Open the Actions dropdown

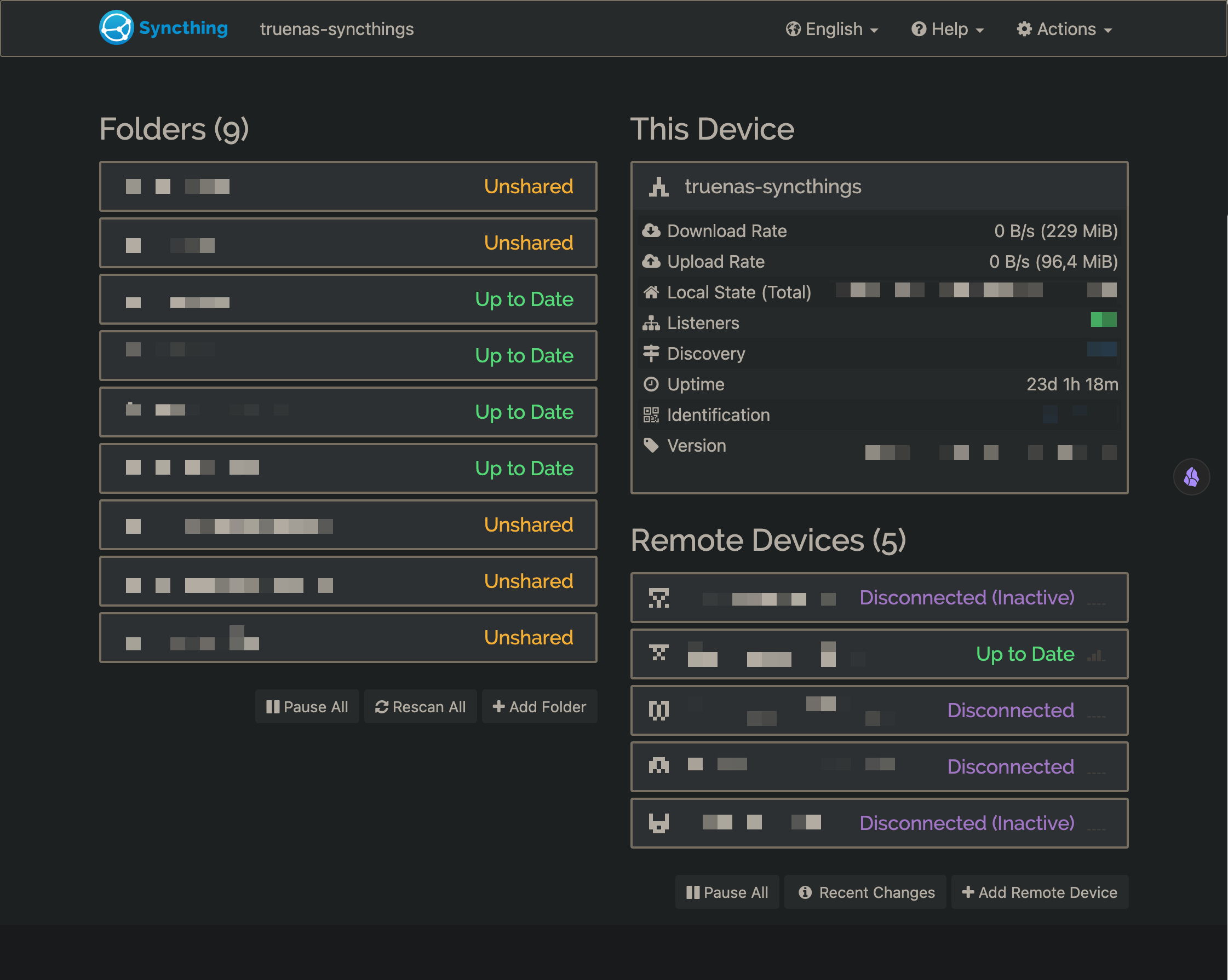[1064, 29]
